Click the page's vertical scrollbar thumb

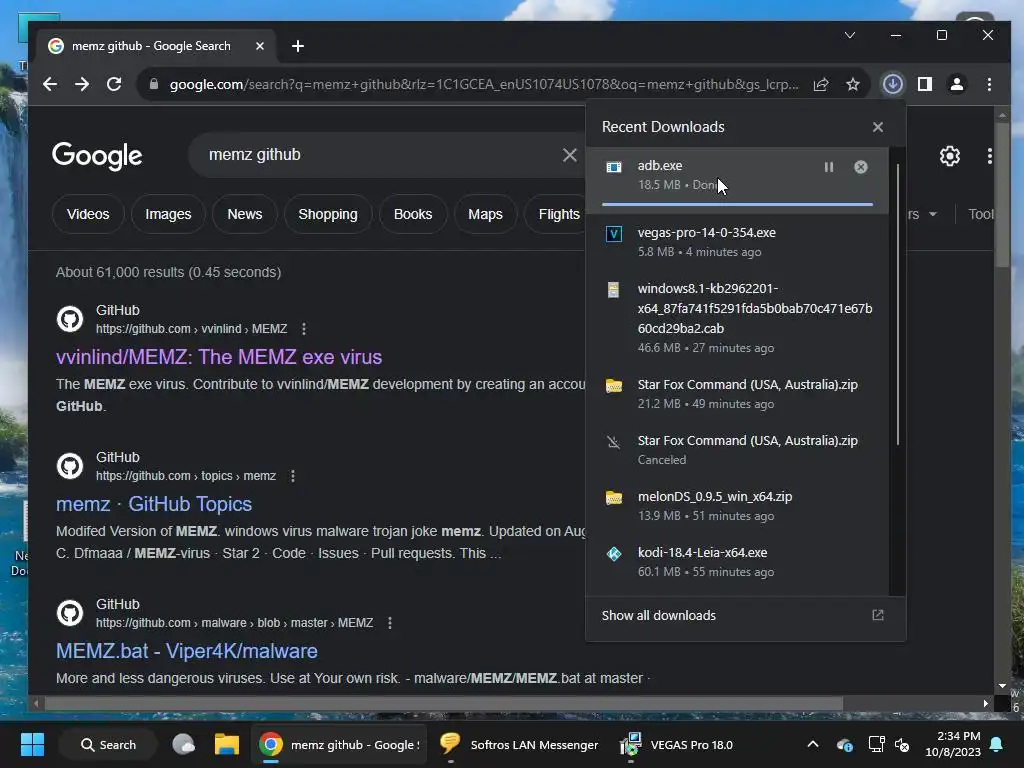click(1002, 195)
